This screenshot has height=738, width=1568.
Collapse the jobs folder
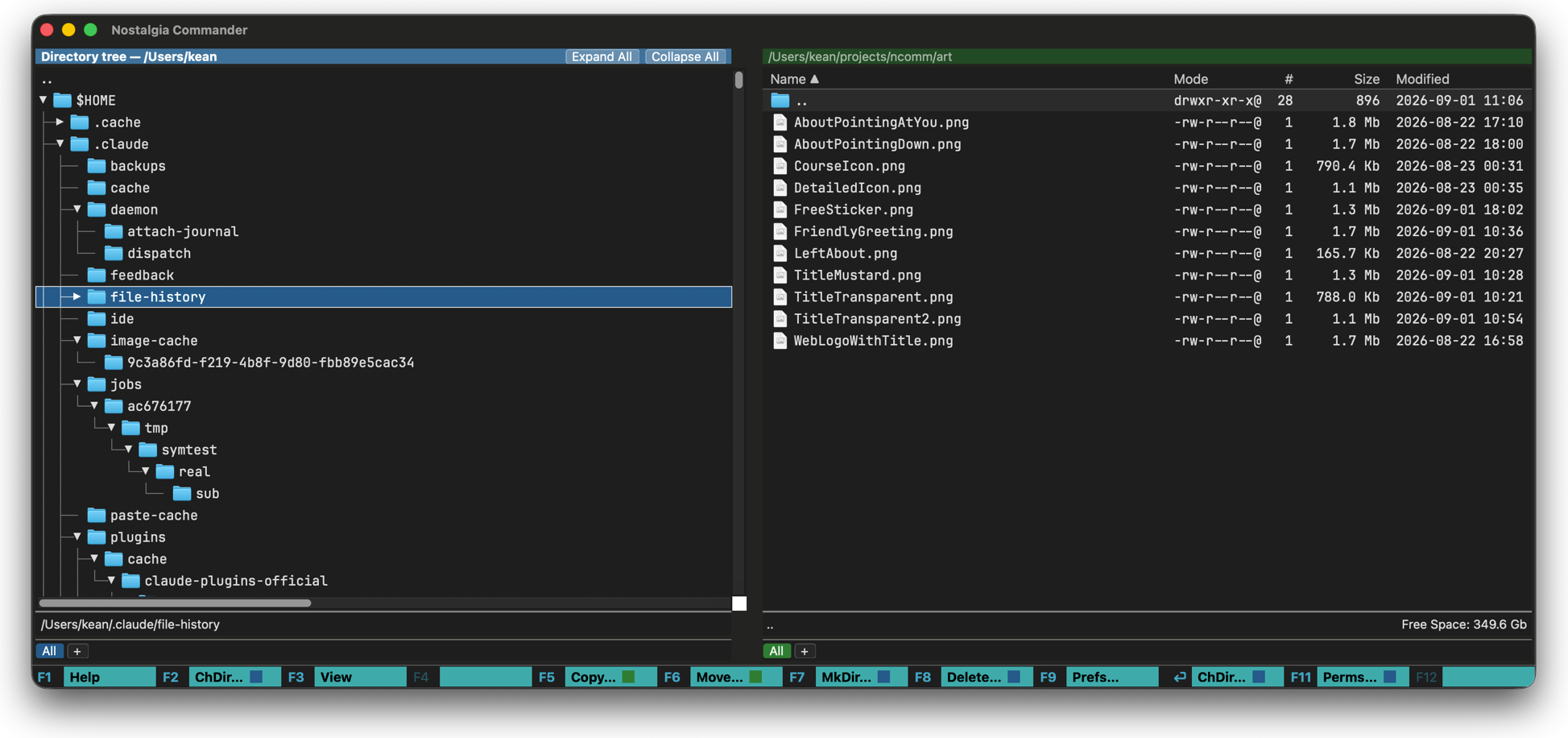[77, 384]
